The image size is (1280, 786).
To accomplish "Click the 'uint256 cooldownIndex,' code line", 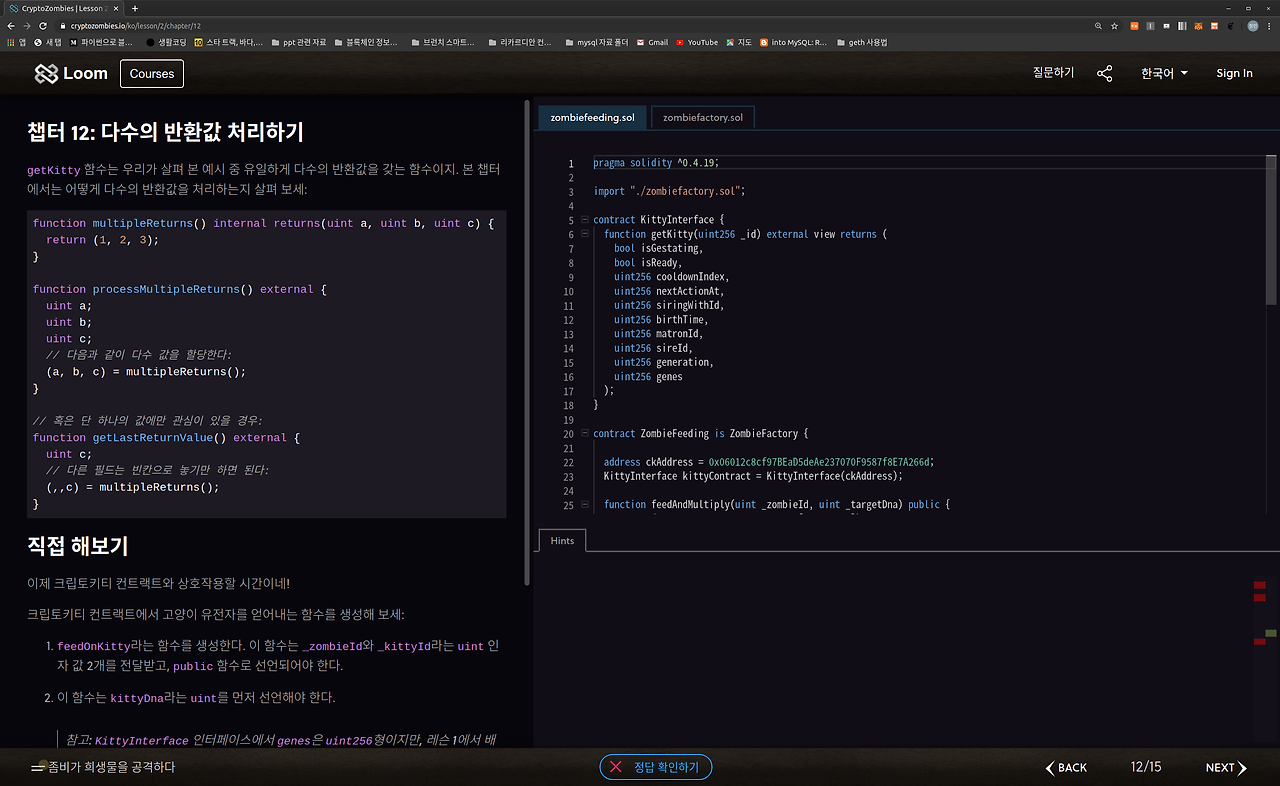I will [x=671, y=277].
